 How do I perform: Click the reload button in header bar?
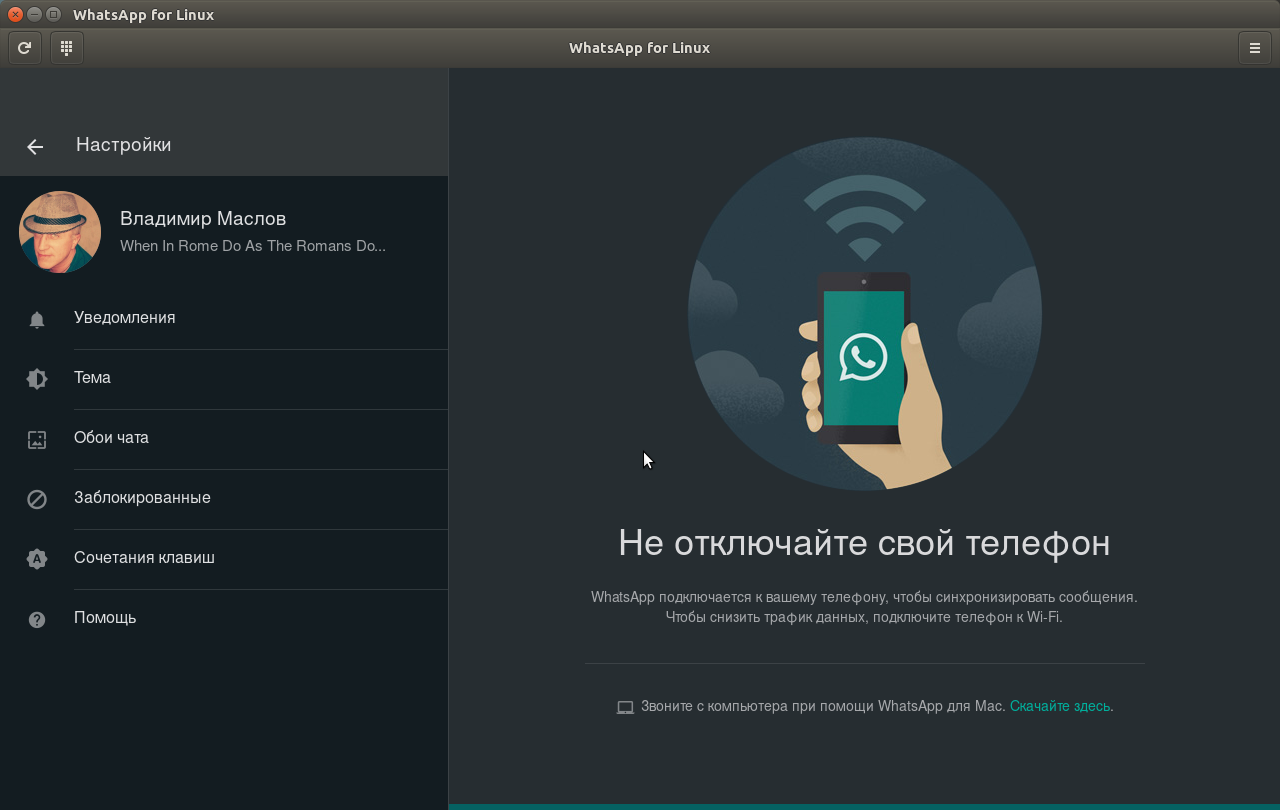point(25,48)
